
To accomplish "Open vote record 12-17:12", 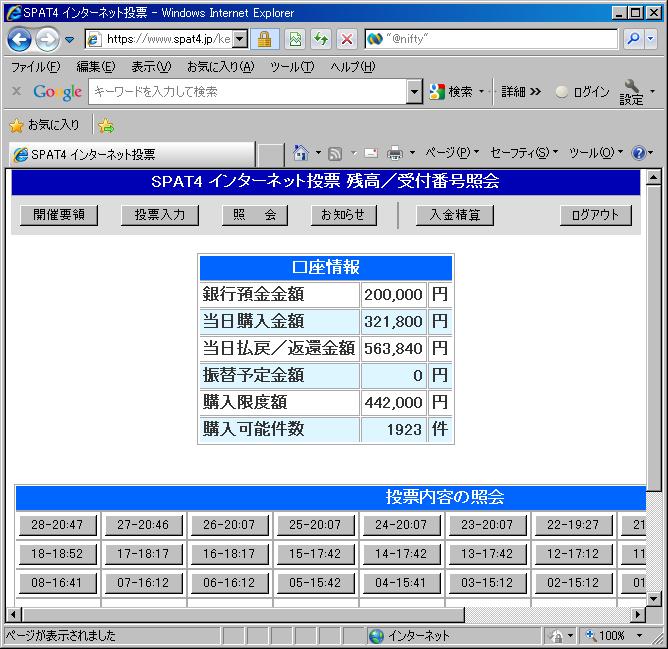I will [573, 554].
